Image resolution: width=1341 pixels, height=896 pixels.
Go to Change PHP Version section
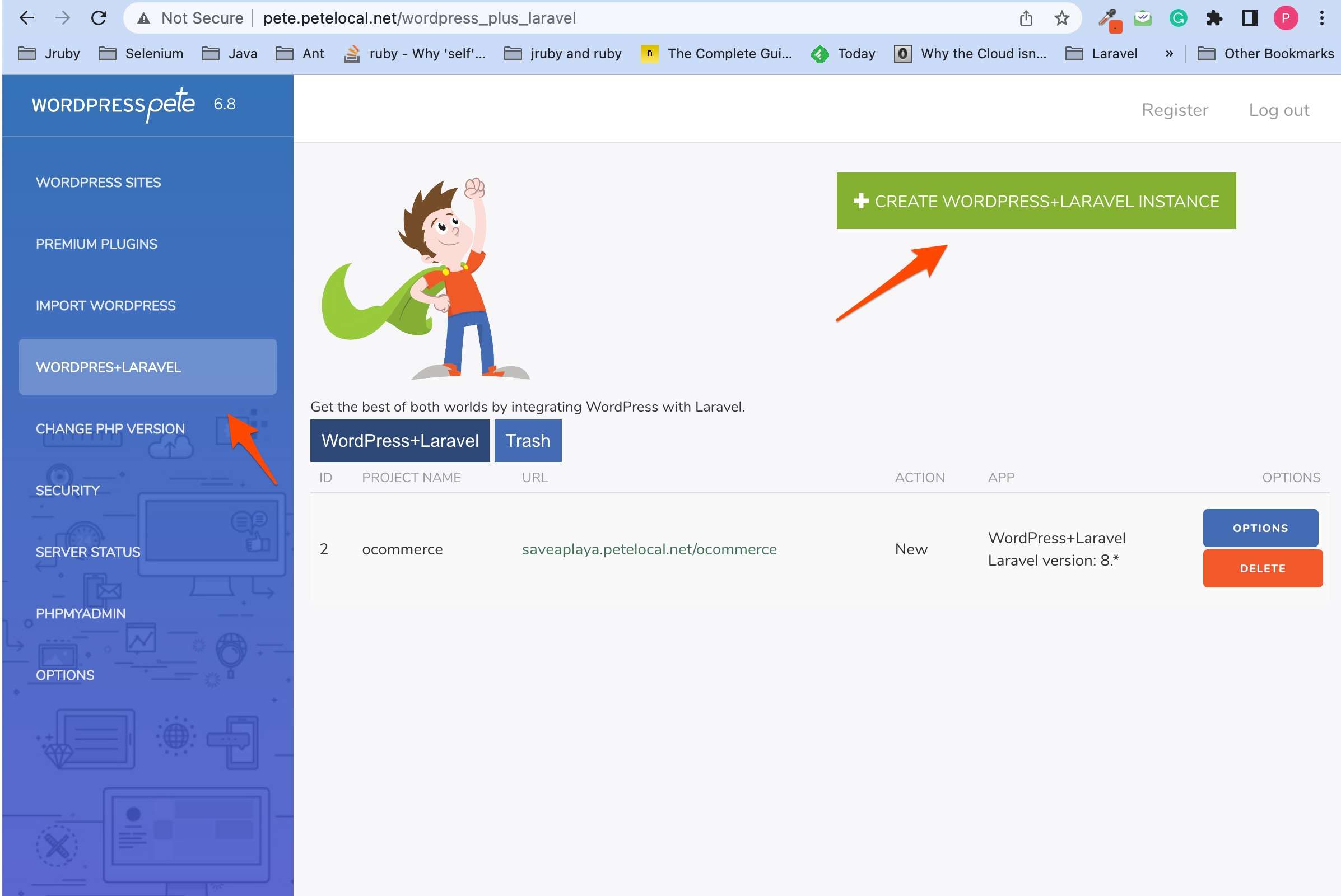click(x=110, y=428)
